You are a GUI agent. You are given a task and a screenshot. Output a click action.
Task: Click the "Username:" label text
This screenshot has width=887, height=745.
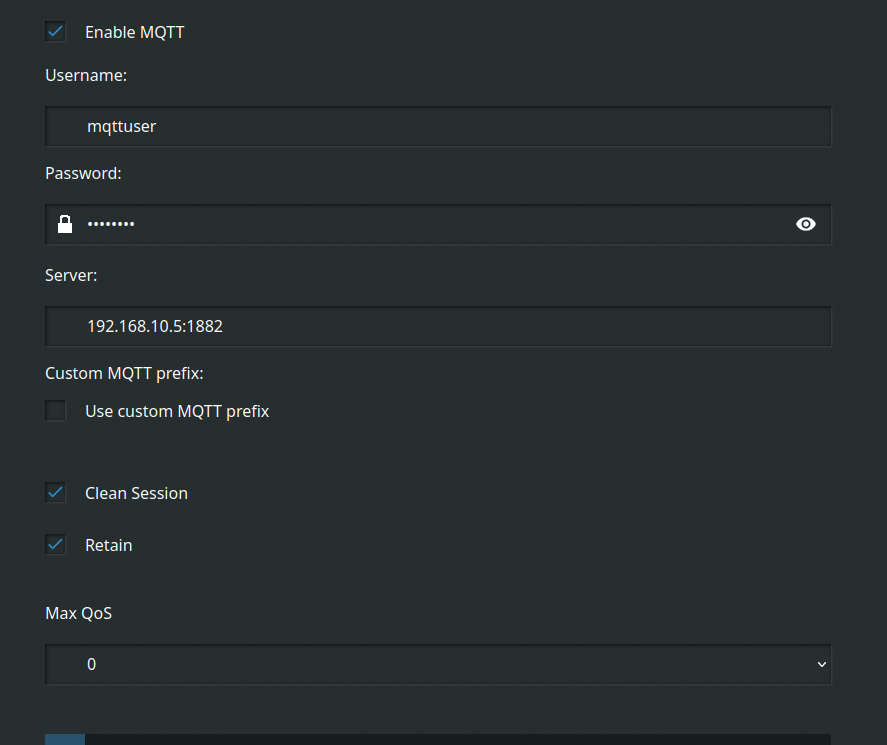click(86, 75)
